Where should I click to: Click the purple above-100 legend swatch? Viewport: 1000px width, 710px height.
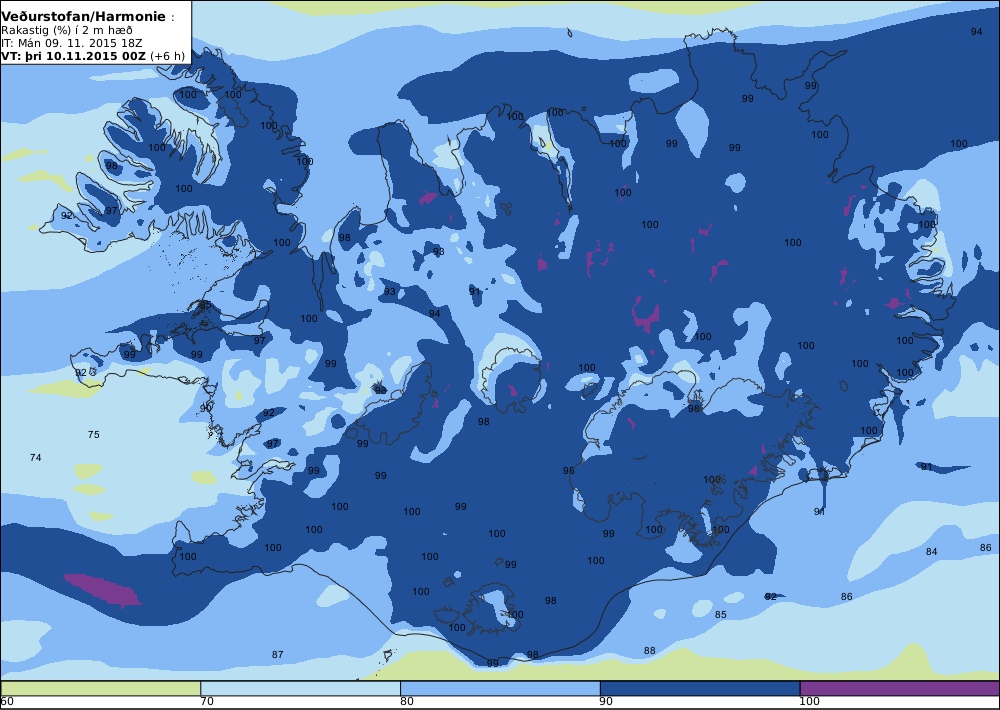(899, 688)
